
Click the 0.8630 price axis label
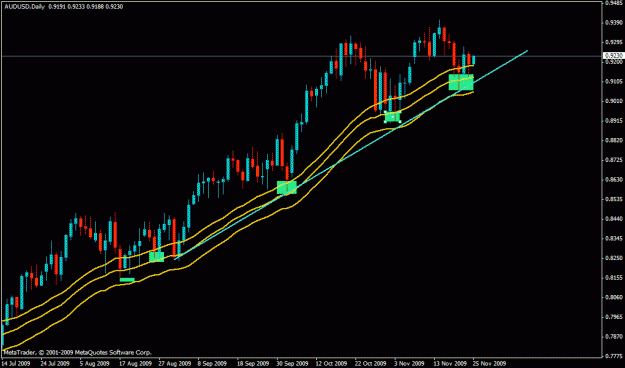pyautogui.click(x=613, y=179)
